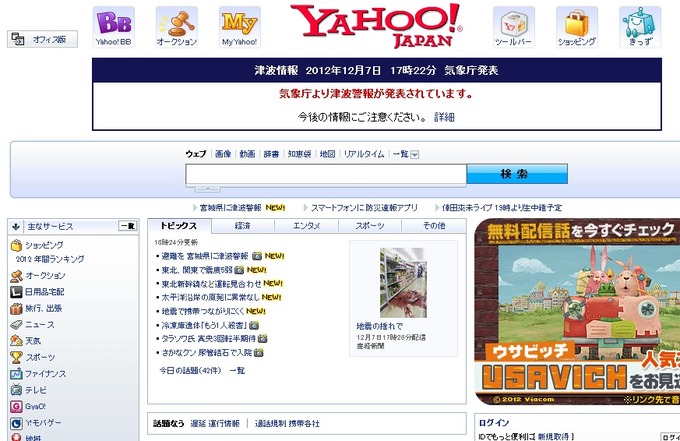Click the Yahoo! Japan logo
The width and height of the screenshot is (680, 441).
pyautogui.click(x=376, y=26)
